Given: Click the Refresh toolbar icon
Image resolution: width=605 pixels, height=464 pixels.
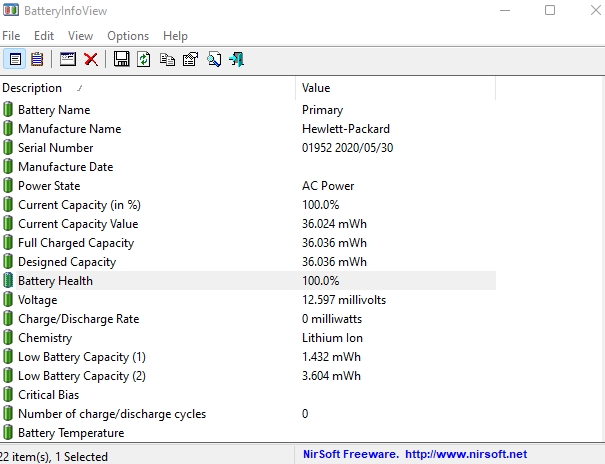Looking at the screenshot, I should 144,59.
